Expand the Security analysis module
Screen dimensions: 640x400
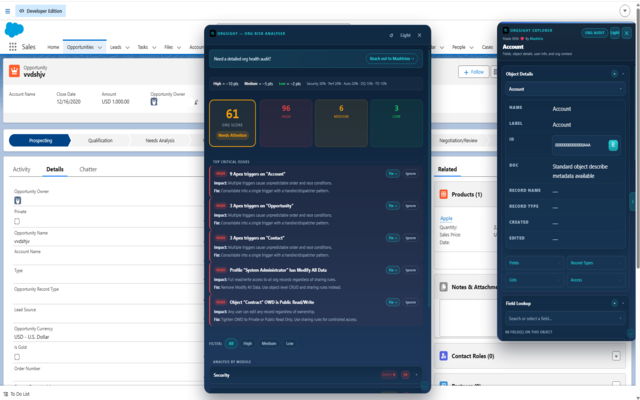pos(315,375)
